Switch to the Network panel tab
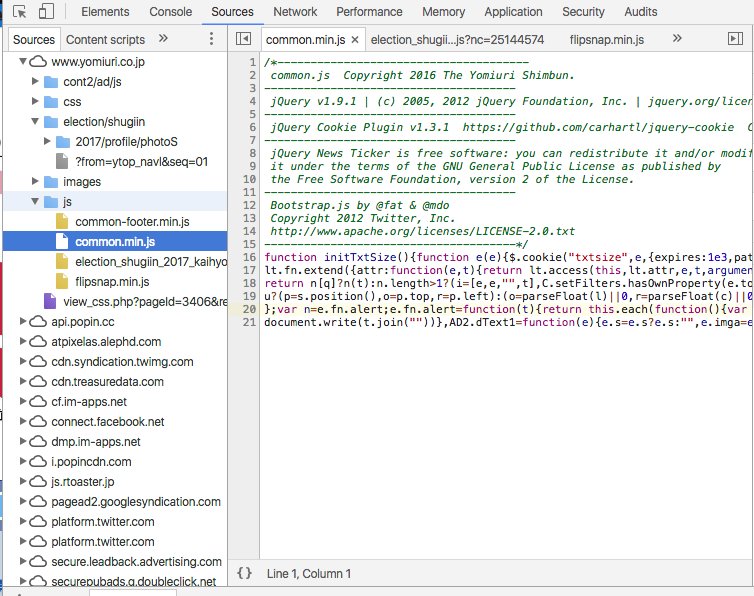 pyautogui.click(x=295, y=12)
